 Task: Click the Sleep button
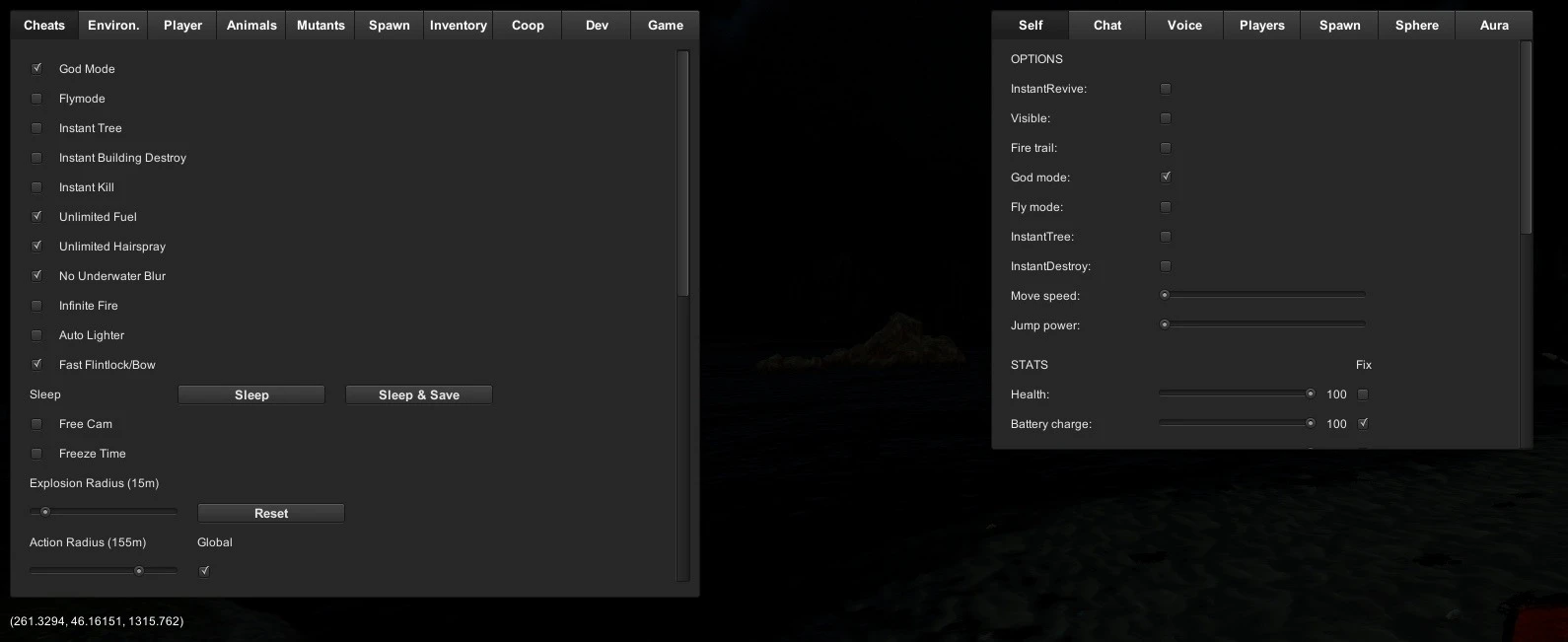coord(251,394)
